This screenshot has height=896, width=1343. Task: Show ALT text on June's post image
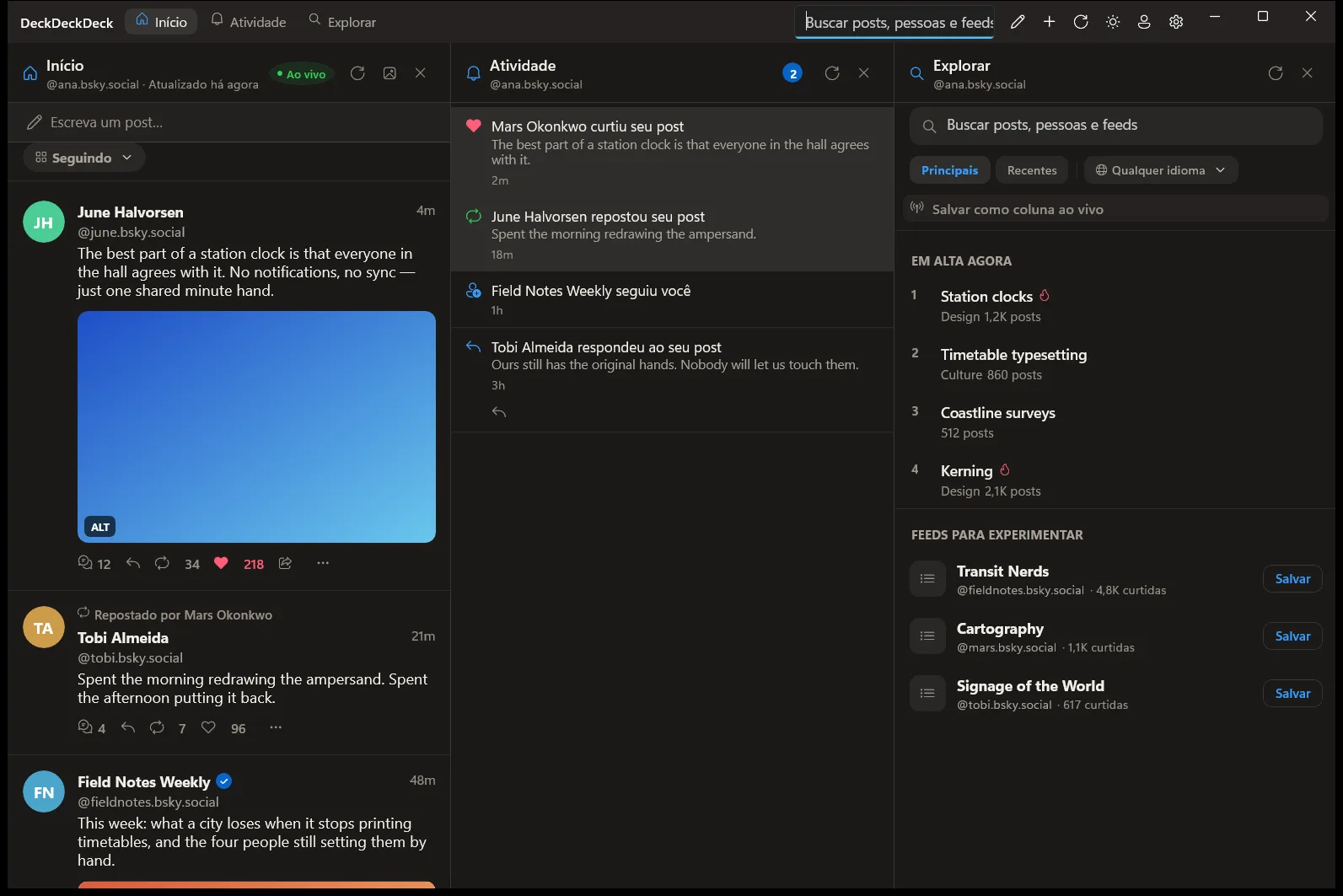point(100,527)
